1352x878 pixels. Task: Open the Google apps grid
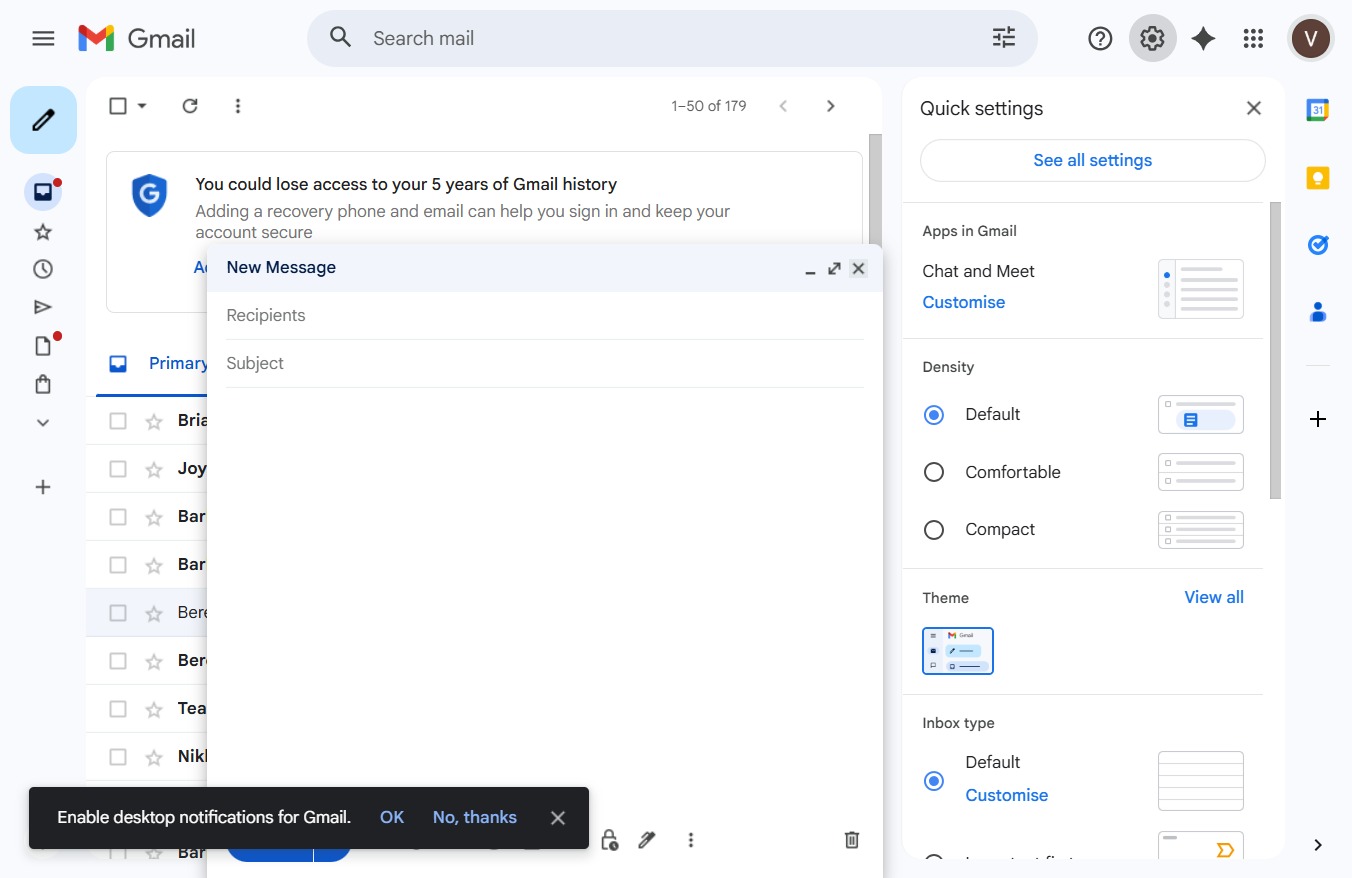(x=1253, y=38)
